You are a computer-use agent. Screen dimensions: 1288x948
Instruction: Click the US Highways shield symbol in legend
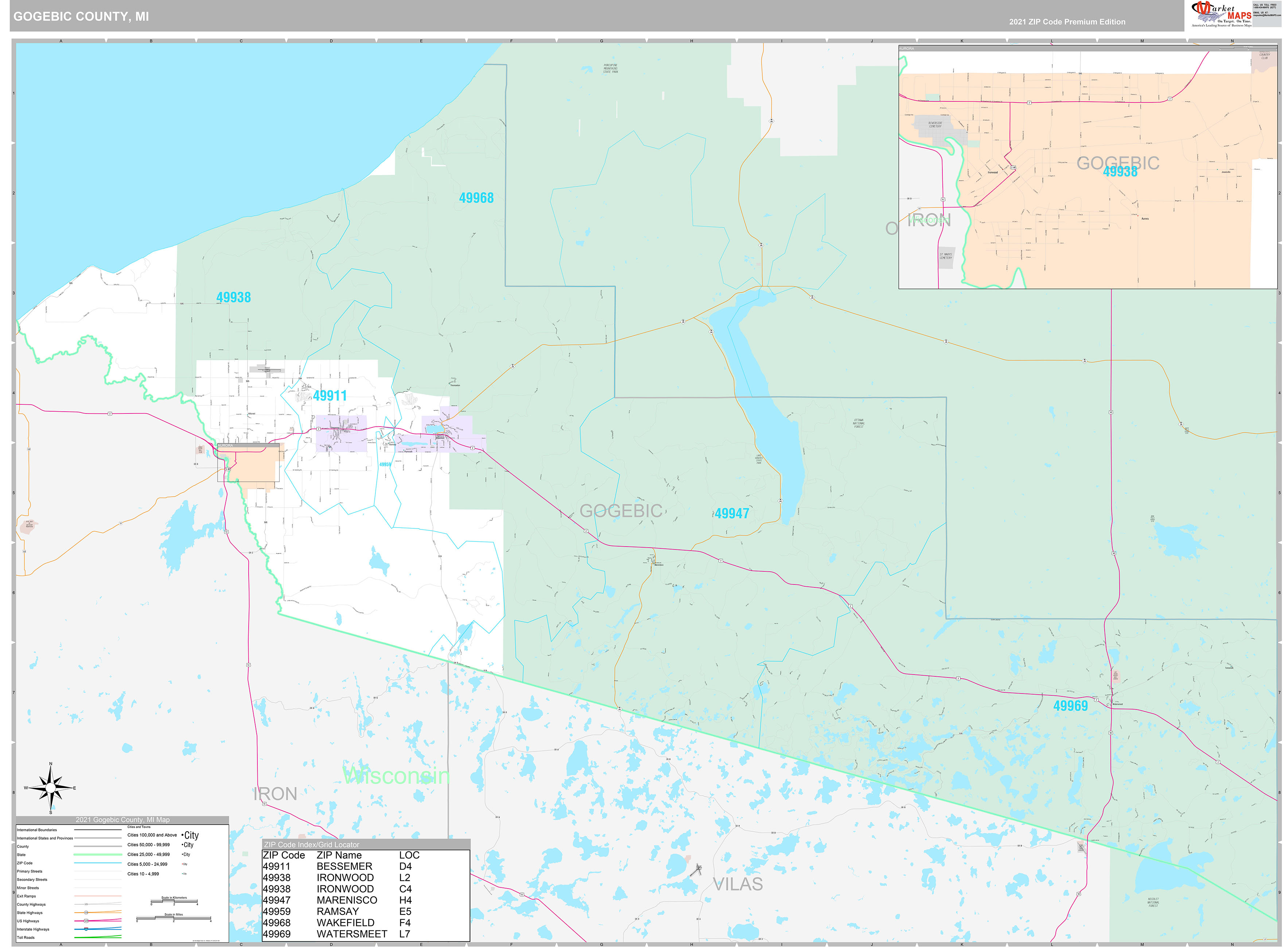click(87, 921)
